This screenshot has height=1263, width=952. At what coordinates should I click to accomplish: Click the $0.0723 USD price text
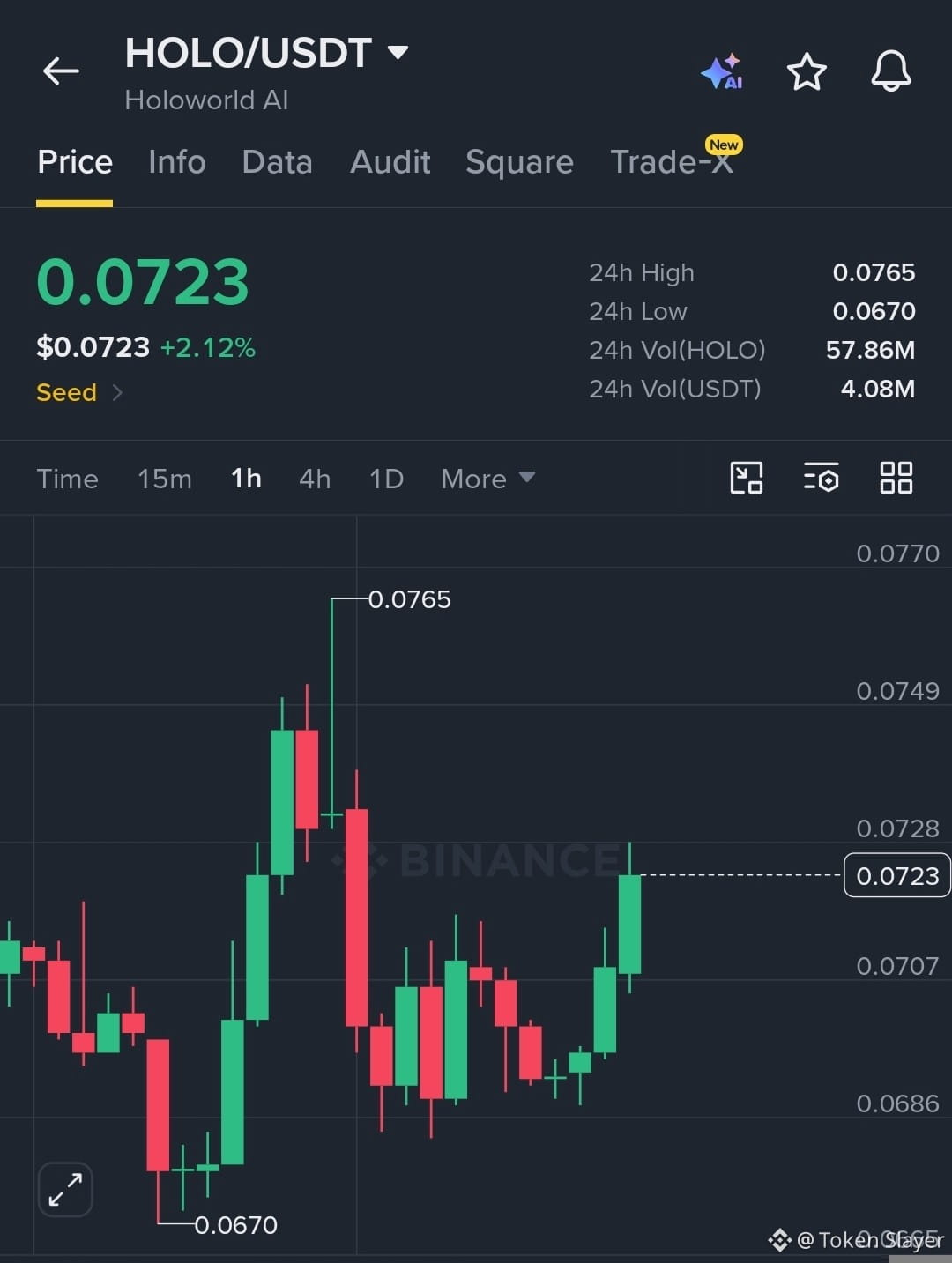tap(93, 347)
